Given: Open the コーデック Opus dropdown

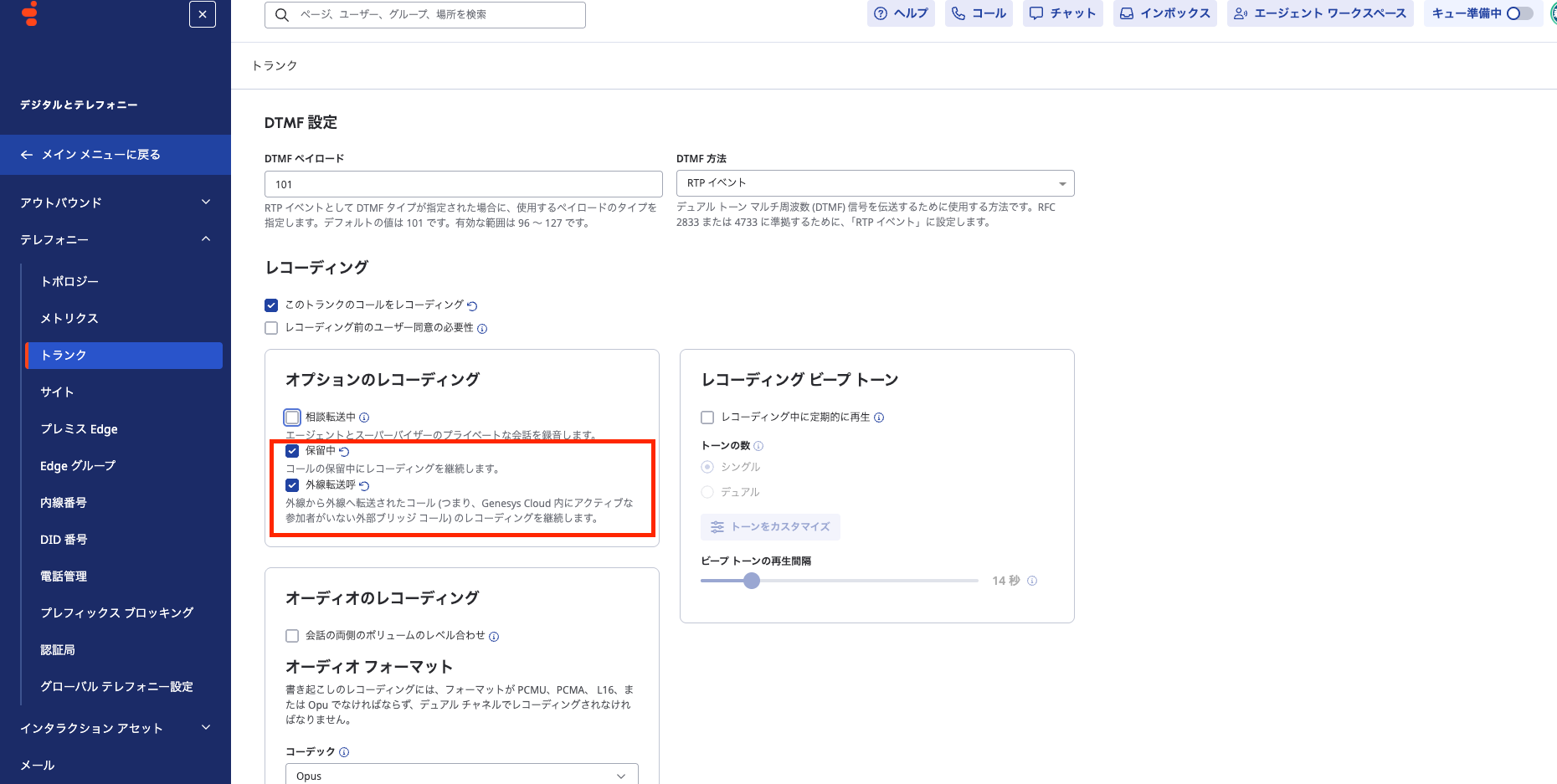Looking at the screenshot, I should coord(462,774).
